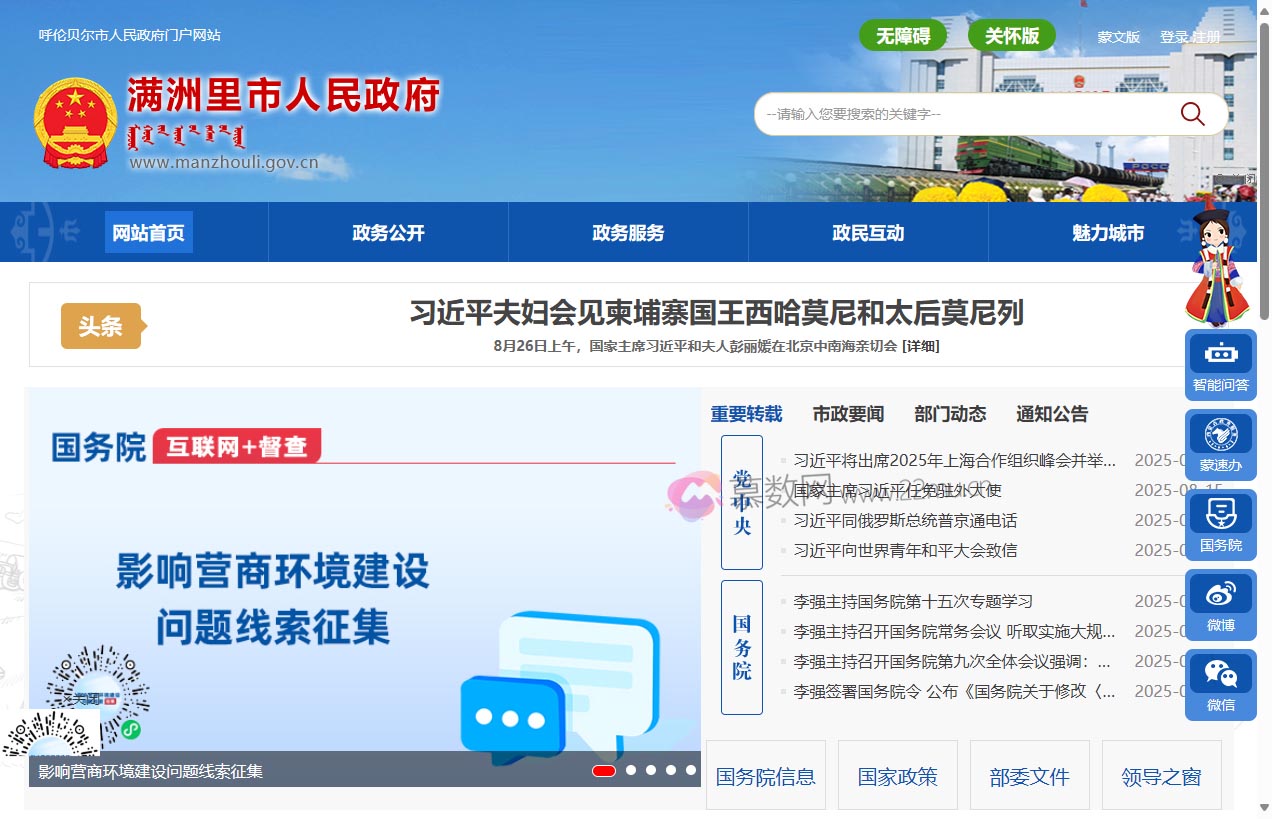Switch to the 政务公开 navigation tab
The width and height of the screenshot is (1272, 819).
(x=387, y=232)
